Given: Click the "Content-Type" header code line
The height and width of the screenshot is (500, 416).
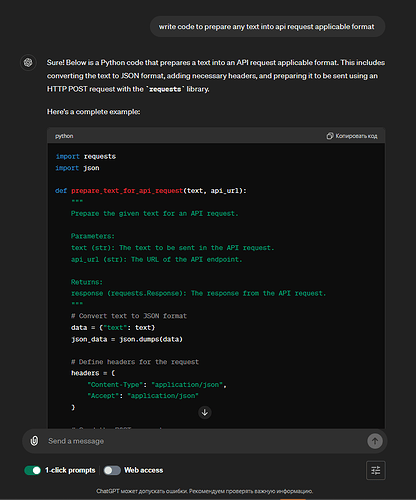Looking at the screenshot, I should coord(157,385).
